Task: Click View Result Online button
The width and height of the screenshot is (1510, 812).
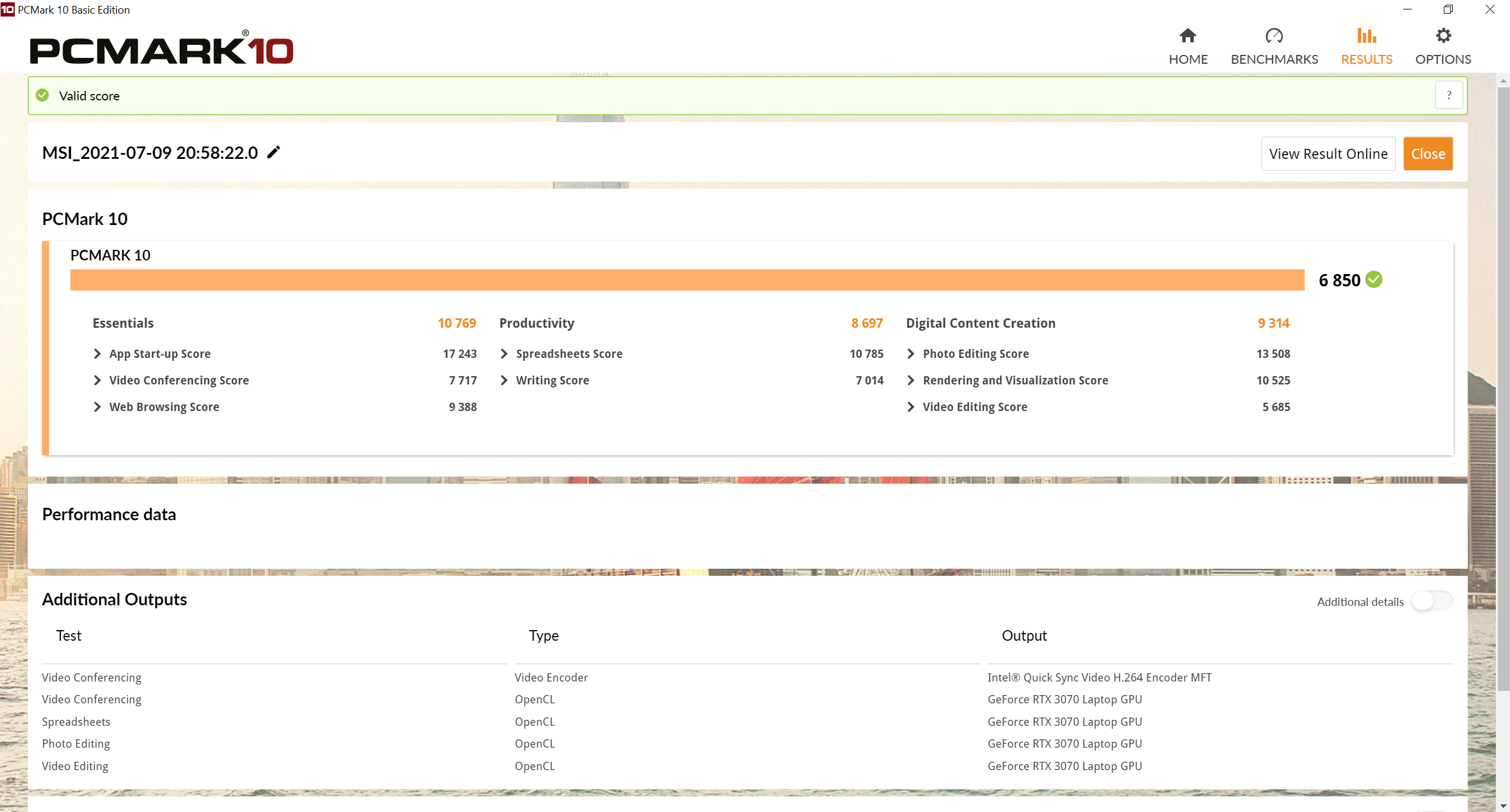Action: (1328, 154)
